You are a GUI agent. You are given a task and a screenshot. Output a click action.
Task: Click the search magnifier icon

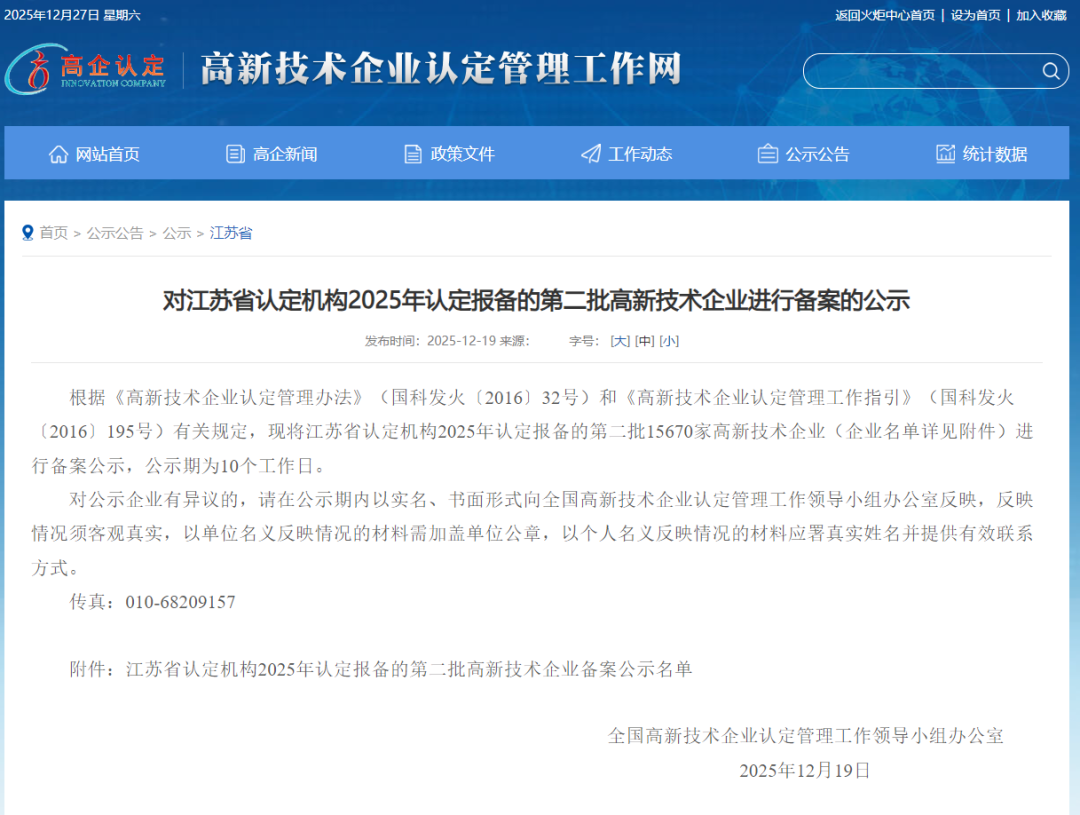point(1050,71)
